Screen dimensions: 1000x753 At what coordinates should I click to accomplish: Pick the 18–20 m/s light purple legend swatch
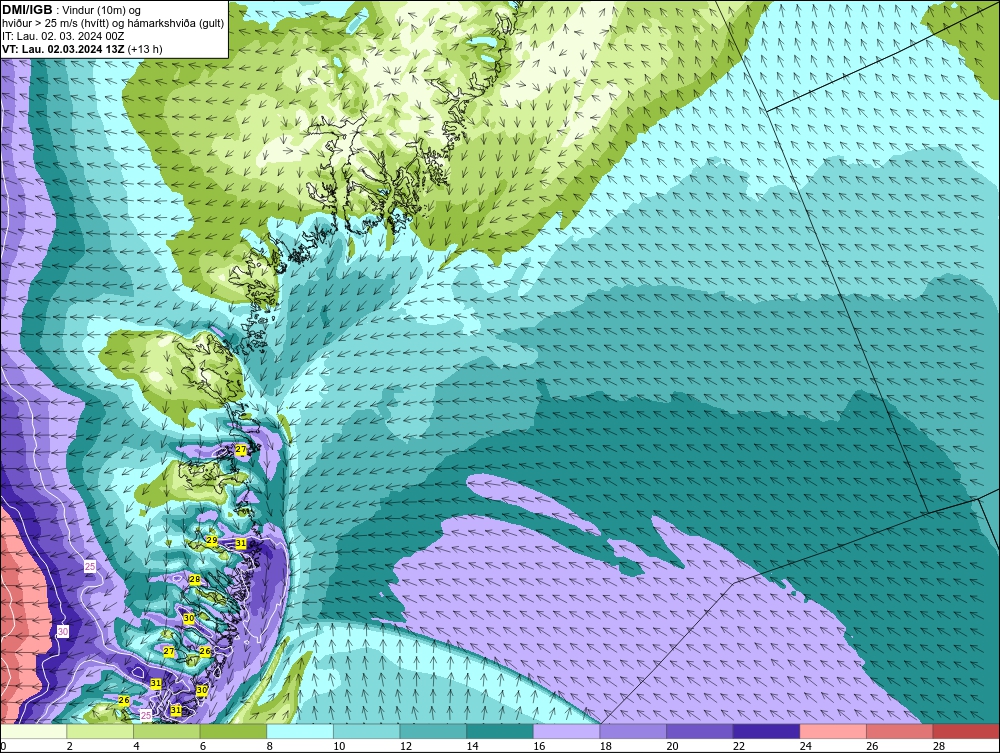pos(633,731)
